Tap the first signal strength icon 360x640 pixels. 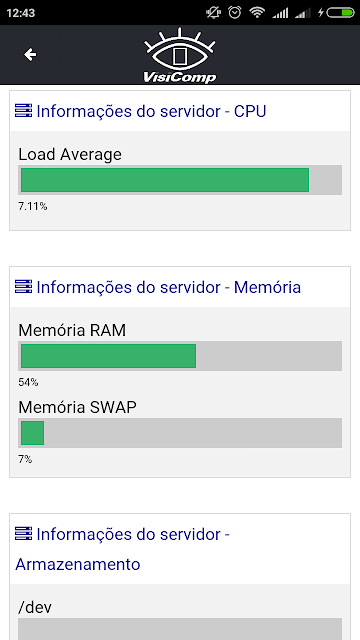pyautogui.click(x=280, y=13)
